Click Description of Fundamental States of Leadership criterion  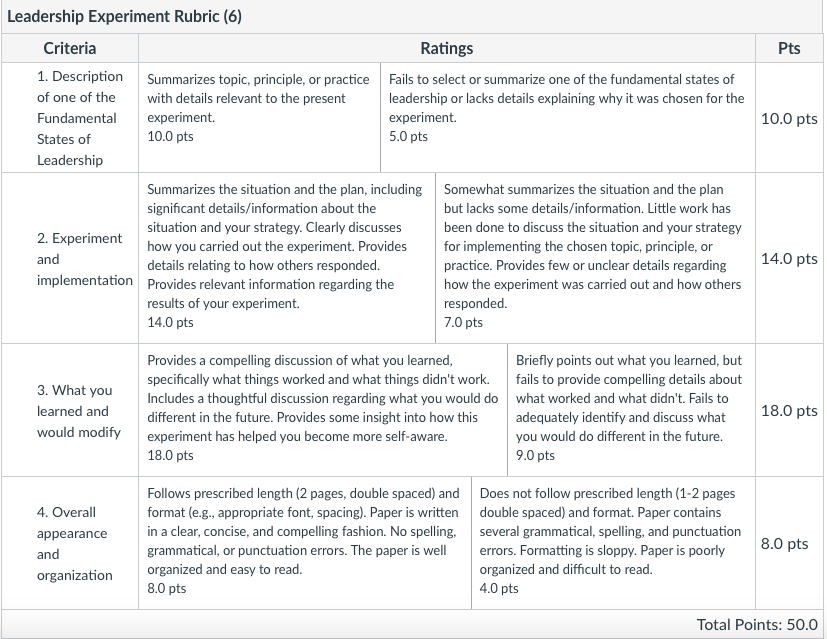point(80,118)
